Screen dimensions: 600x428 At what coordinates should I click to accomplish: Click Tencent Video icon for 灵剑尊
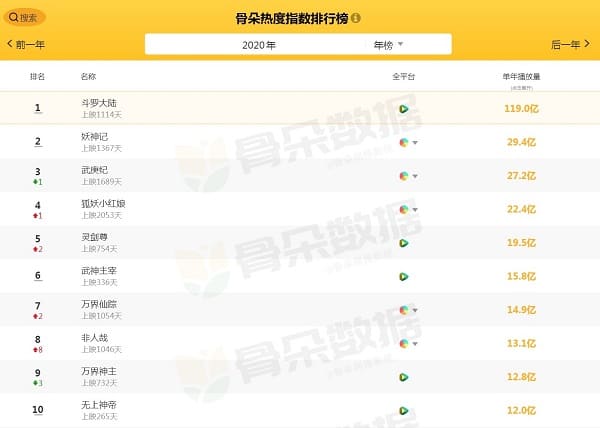pyautogui.click(x=403, y=243)
